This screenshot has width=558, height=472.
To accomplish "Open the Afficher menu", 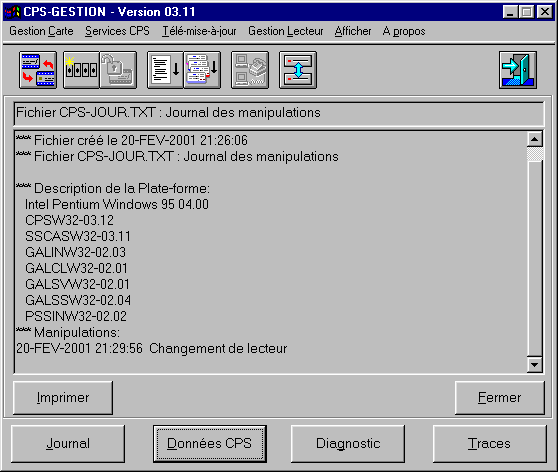I will coord(353,31).
